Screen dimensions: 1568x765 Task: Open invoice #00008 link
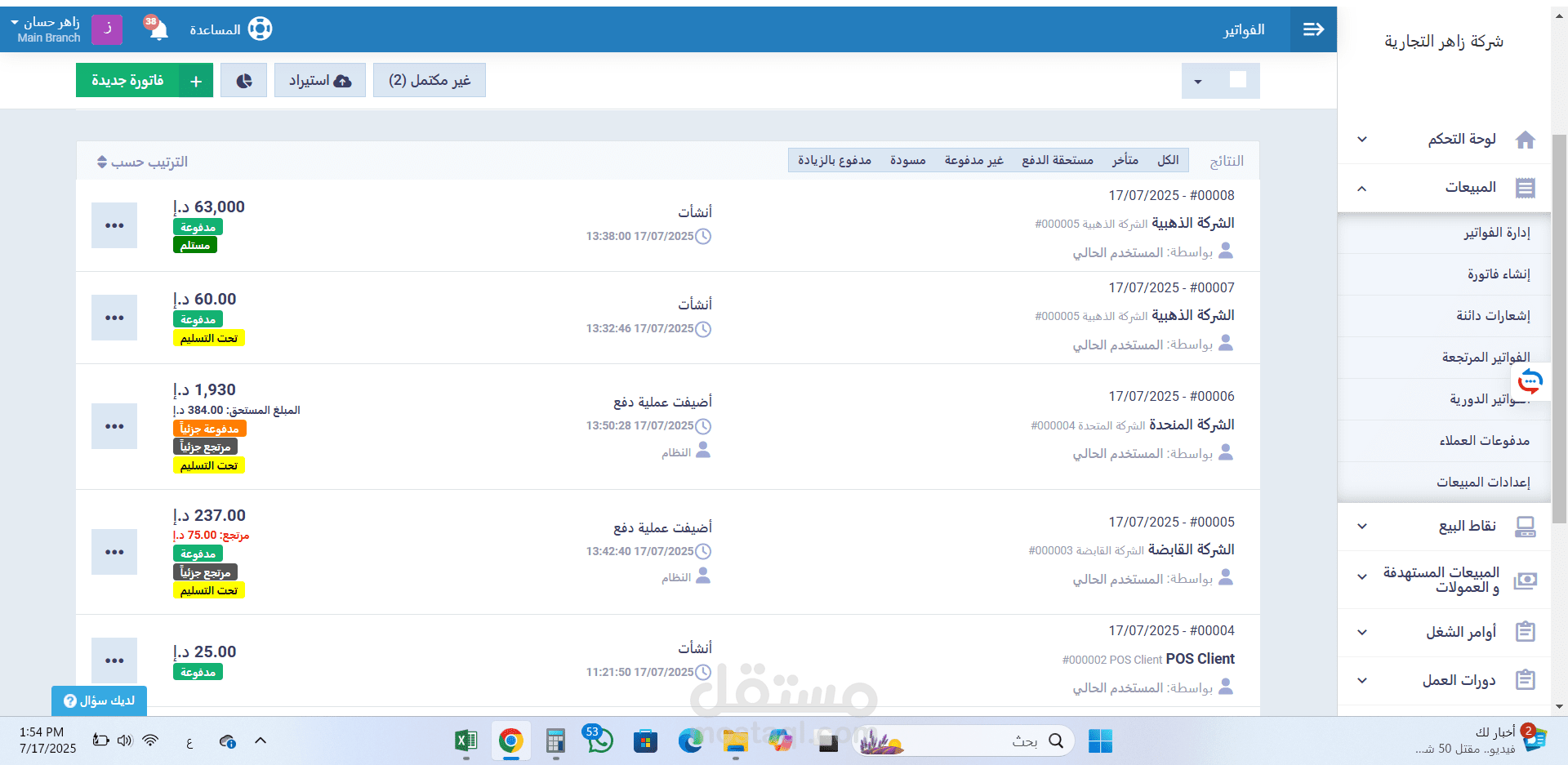pyautogui.click(x=1171, y=195)
